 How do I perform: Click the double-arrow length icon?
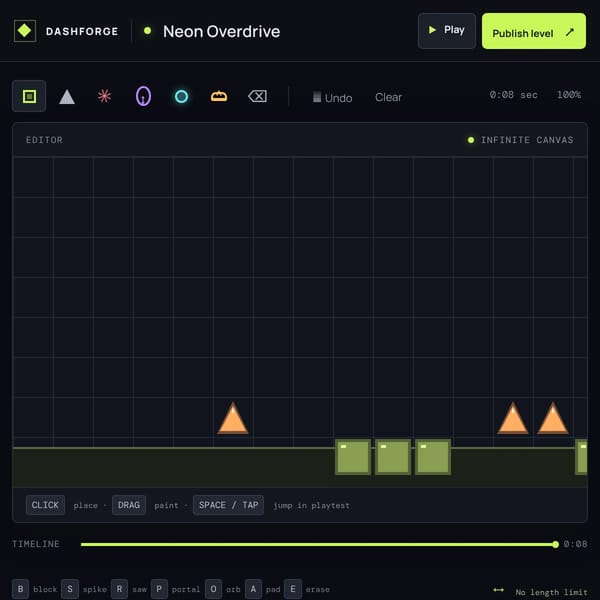(x=499, y=590)
